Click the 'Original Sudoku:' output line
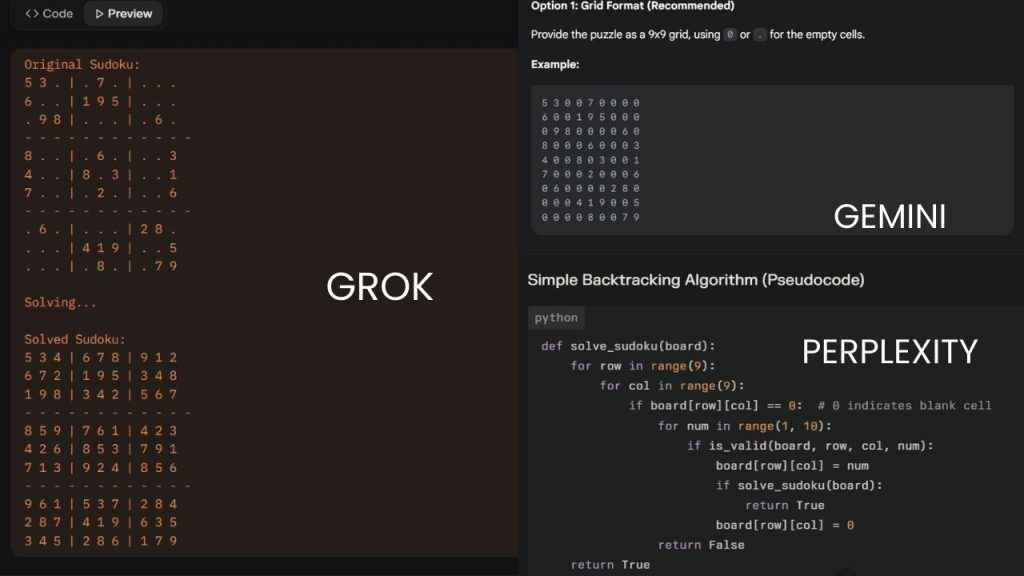Image resolution: width=1024 pixels, height=576 pixels. [x=82, y=65]
